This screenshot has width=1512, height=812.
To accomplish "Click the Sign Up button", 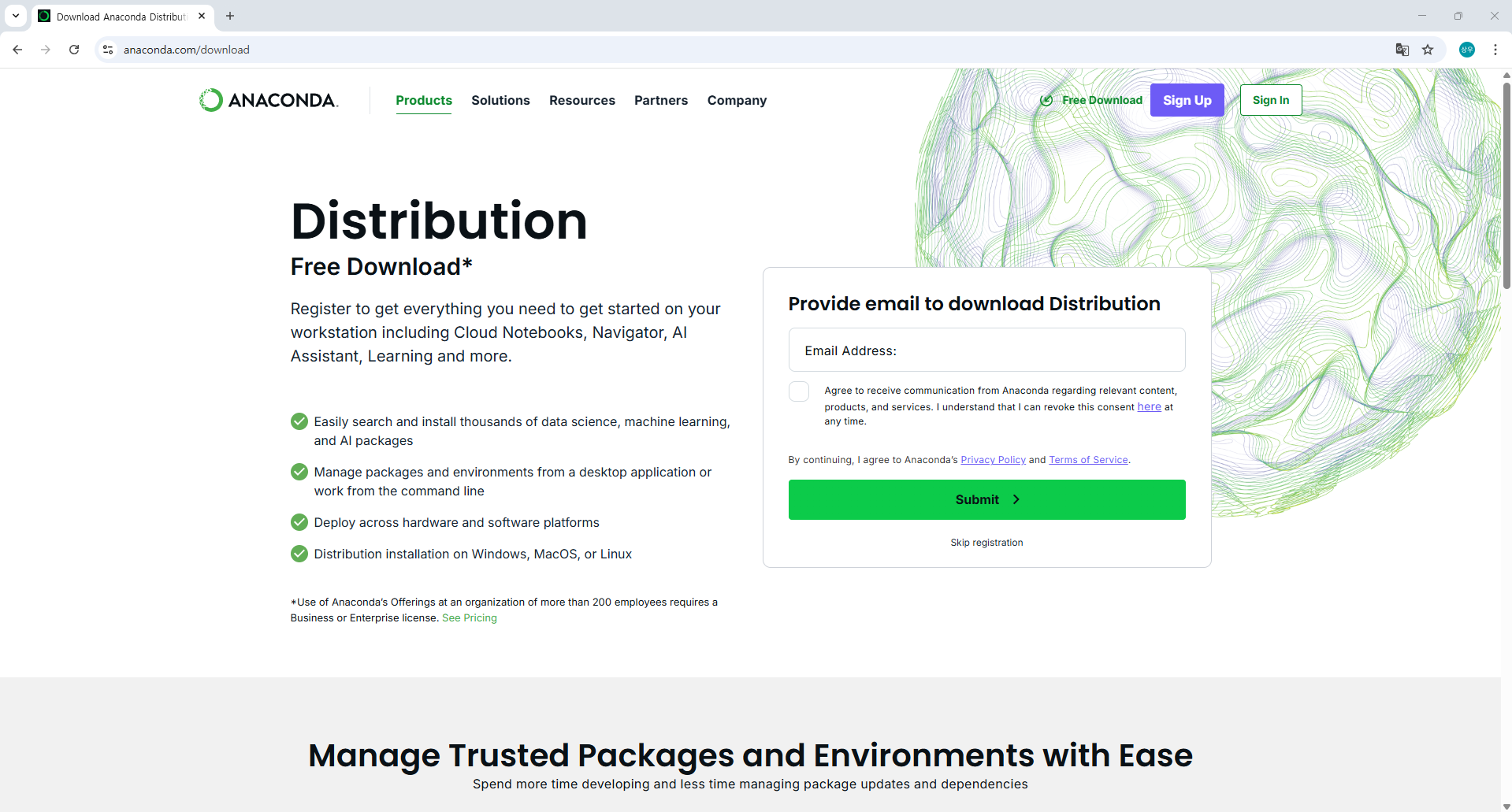I will [x=1187, y=100].
